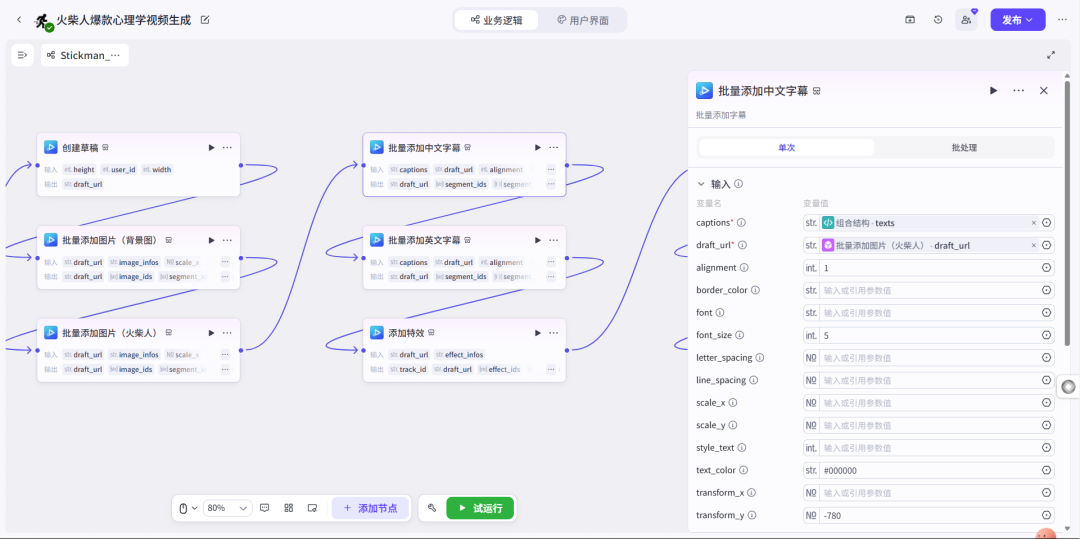Select the 单次 mode option
This screenshot has height=539, width=1080.
(787, 147)
